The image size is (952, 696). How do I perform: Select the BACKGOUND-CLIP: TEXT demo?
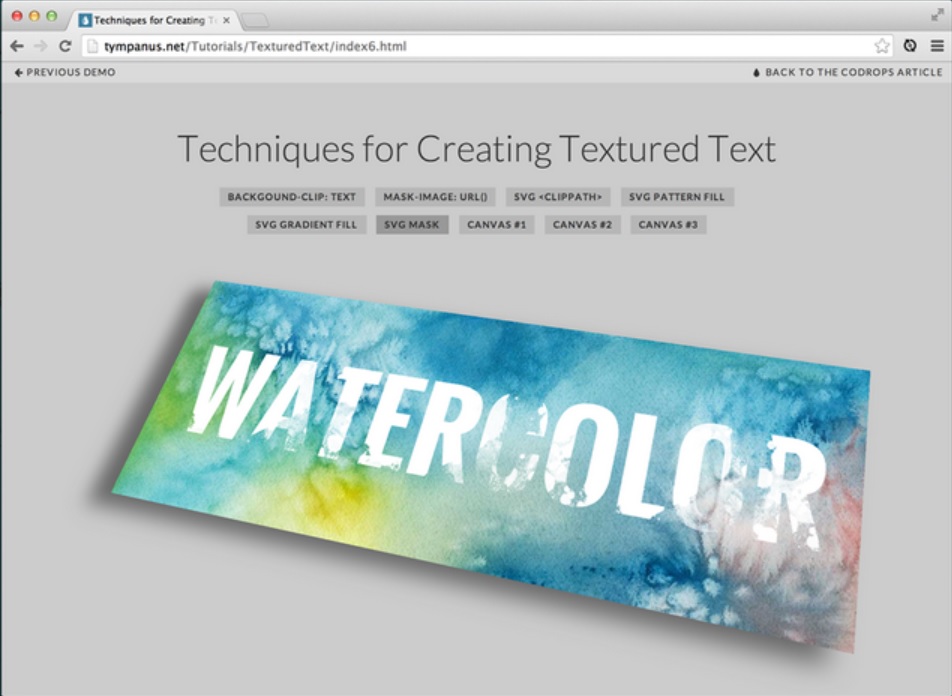point(292,197)
